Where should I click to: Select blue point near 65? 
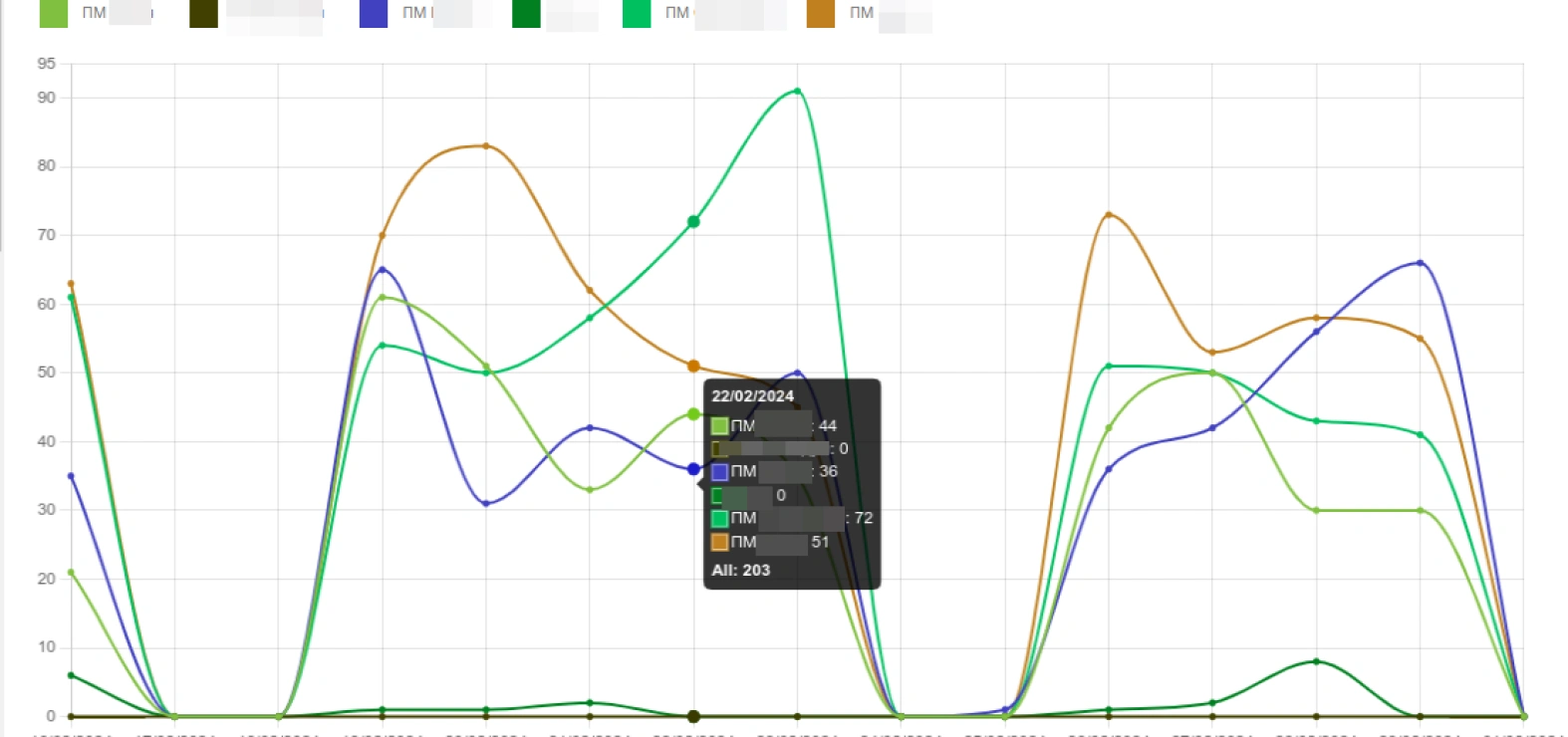pos(382,270)
